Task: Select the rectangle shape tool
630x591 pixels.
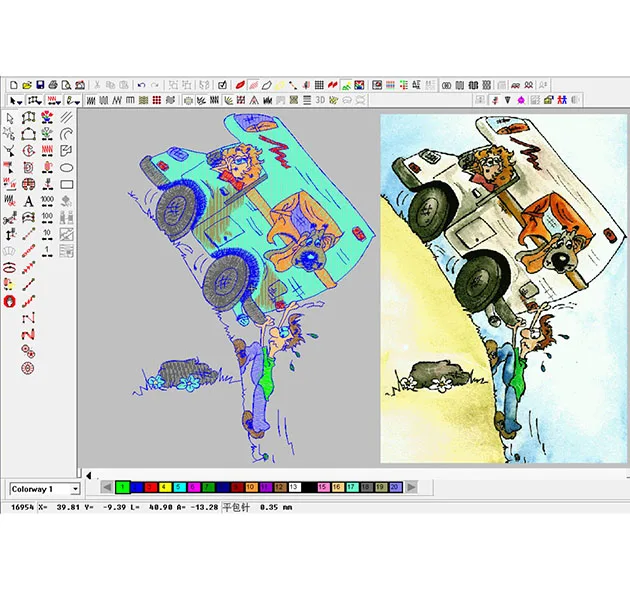Action: click(67, 184)
